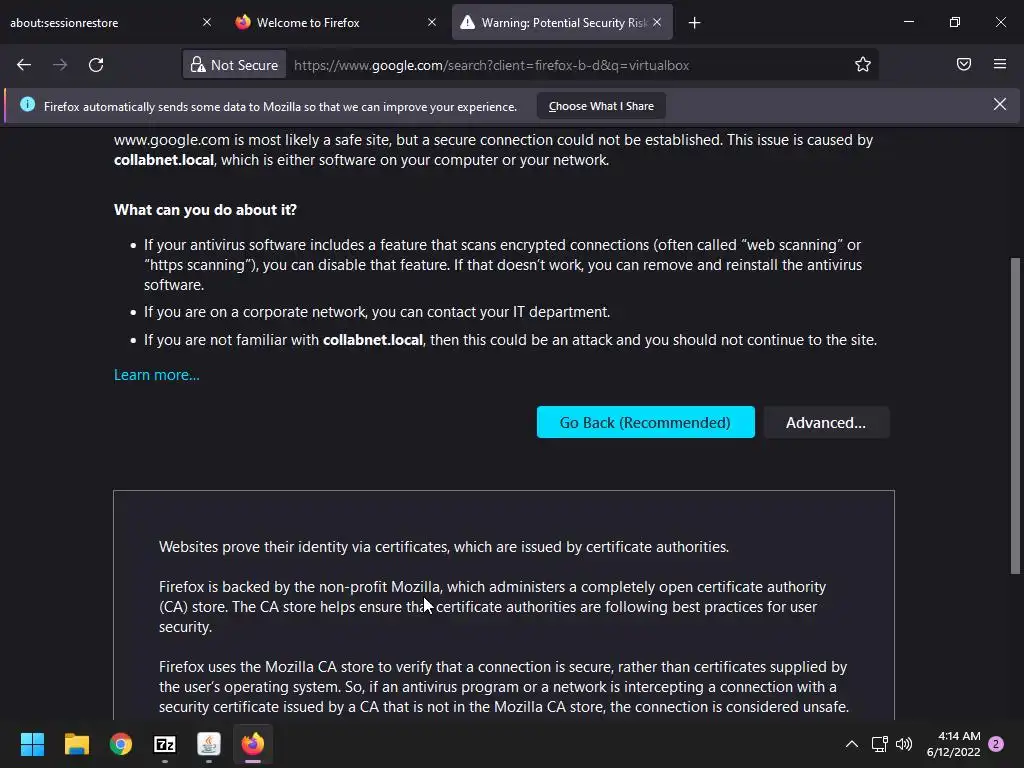Bookmark this page with the star
Screen dimensions: 1024x768
click(863, 65)
